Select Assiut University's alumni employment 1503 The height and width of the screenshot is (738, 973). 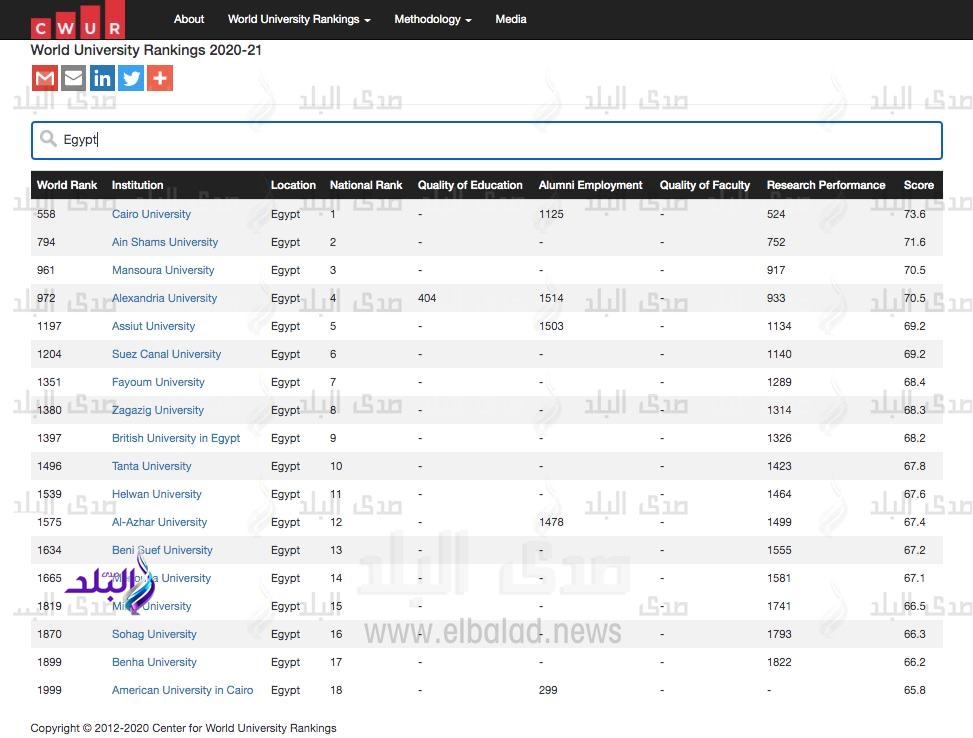[x=551, y=326]
